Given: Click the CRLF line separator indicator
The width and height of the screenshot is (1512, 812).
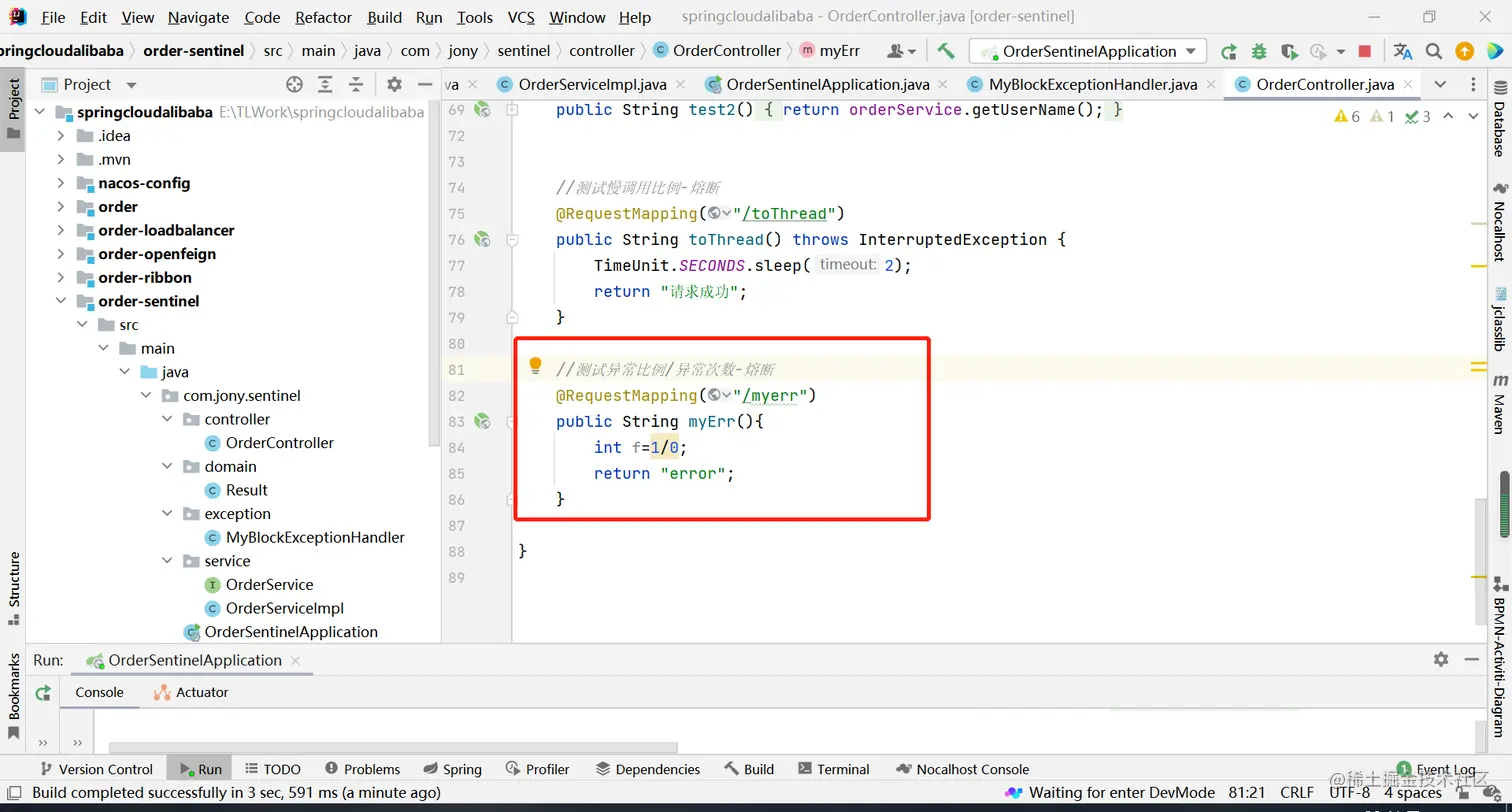Looking at the screenshot, I should 1297,793.
